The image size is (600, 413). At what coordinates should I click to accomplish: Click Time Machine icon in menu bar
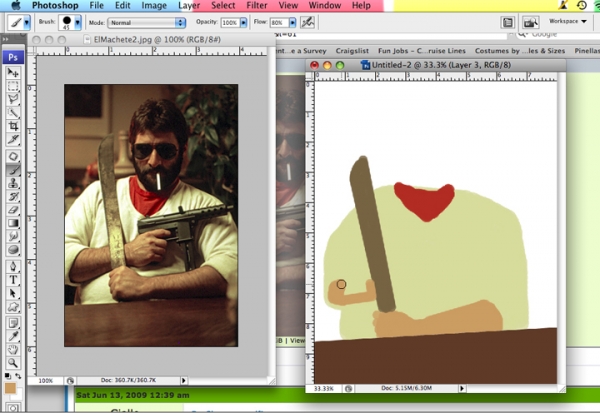click(582, 5)
